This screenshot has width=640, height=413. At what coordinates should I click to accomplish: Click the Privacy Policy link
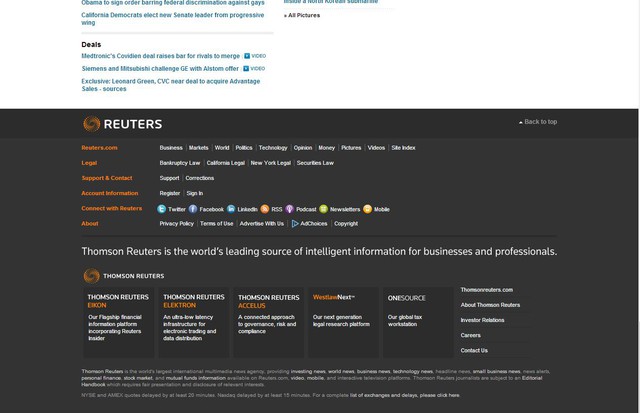coord(177,224)
